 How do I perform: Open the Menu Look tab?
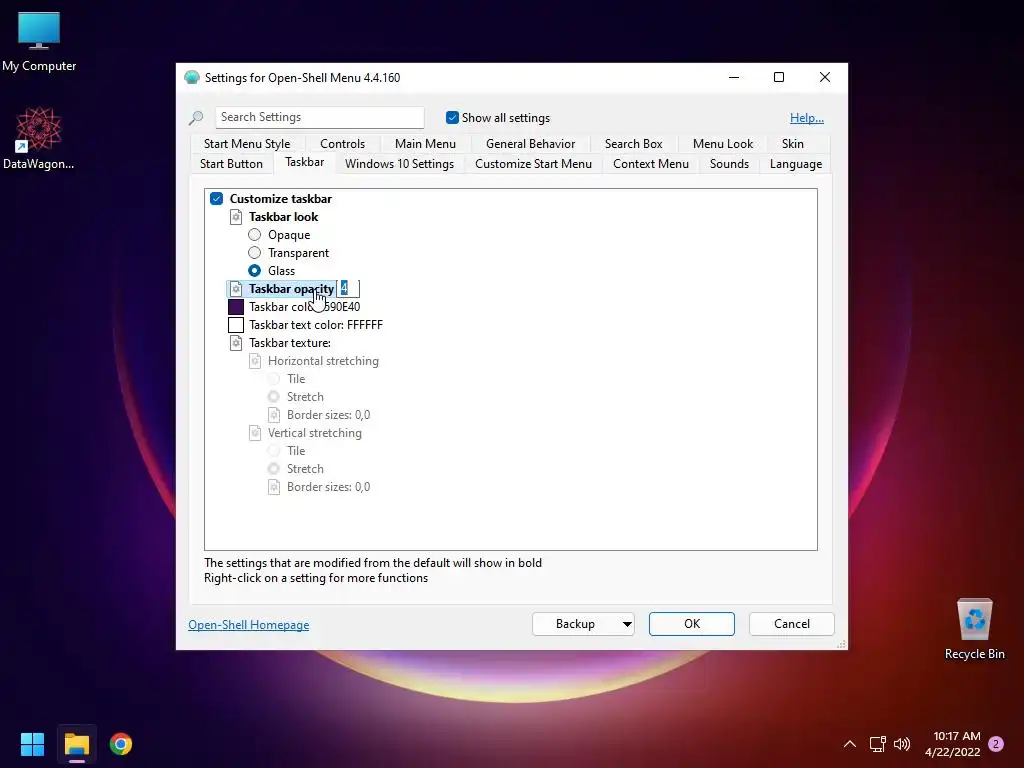[723, 144]
